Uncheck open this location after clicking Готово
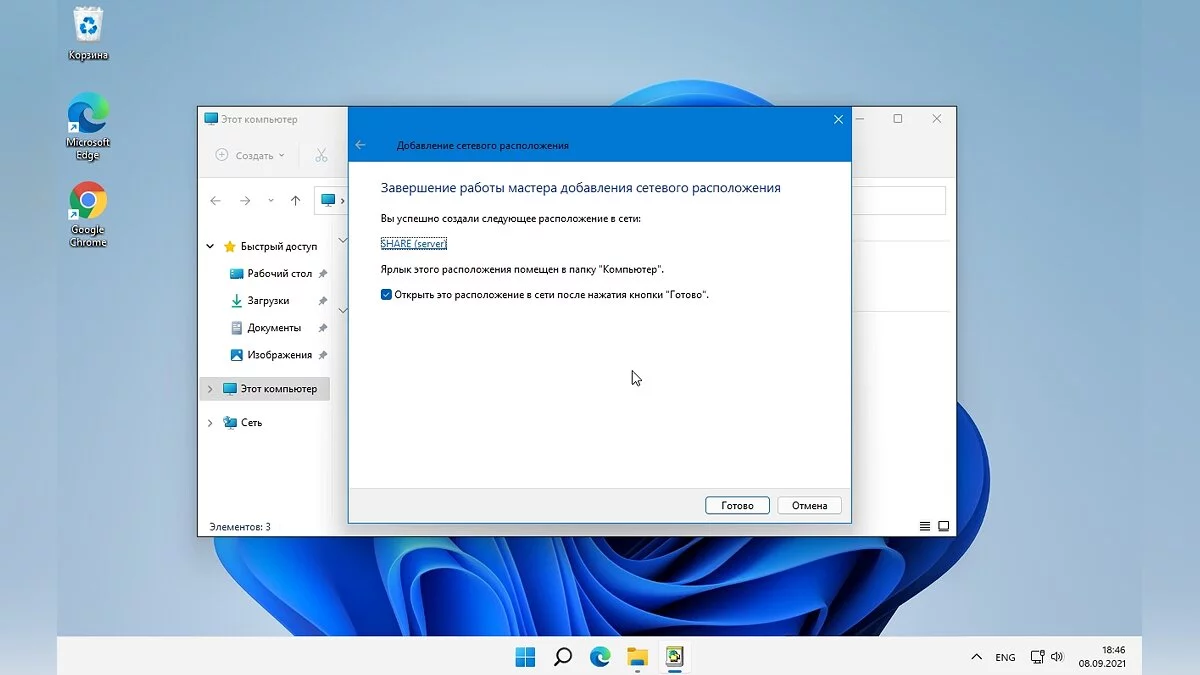The width and height of the screenshot is (1200, 675). 386,295
